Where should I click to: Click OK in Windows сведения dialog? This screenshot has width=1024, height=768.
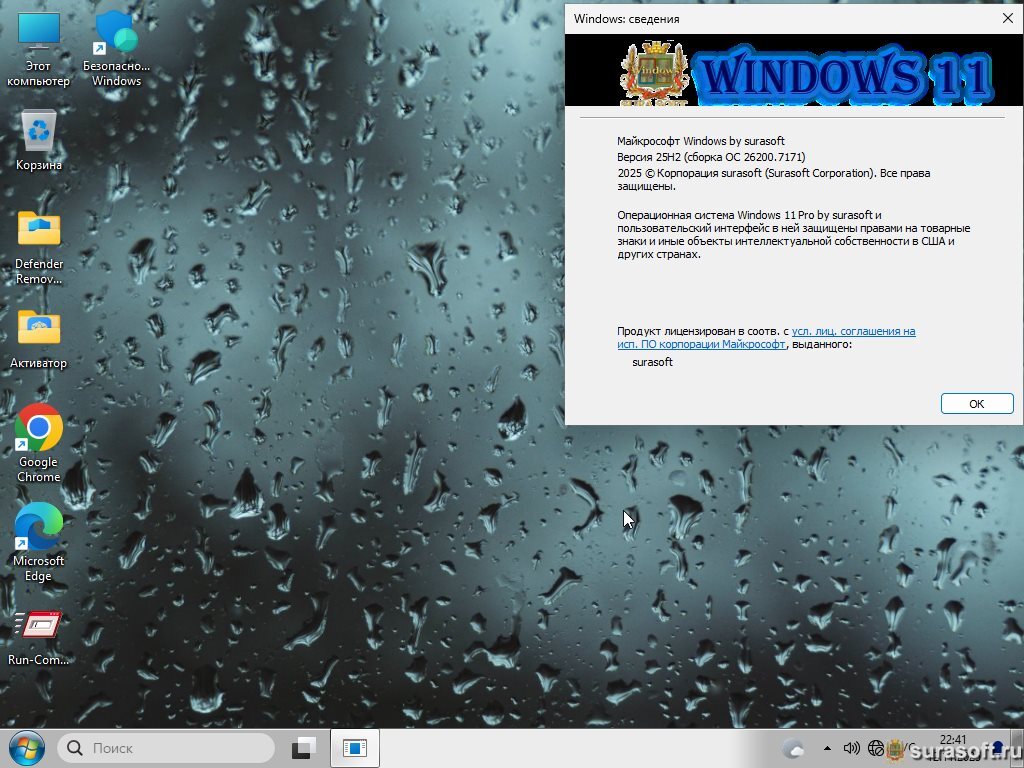pyautogui.click(x=976, y=404)
